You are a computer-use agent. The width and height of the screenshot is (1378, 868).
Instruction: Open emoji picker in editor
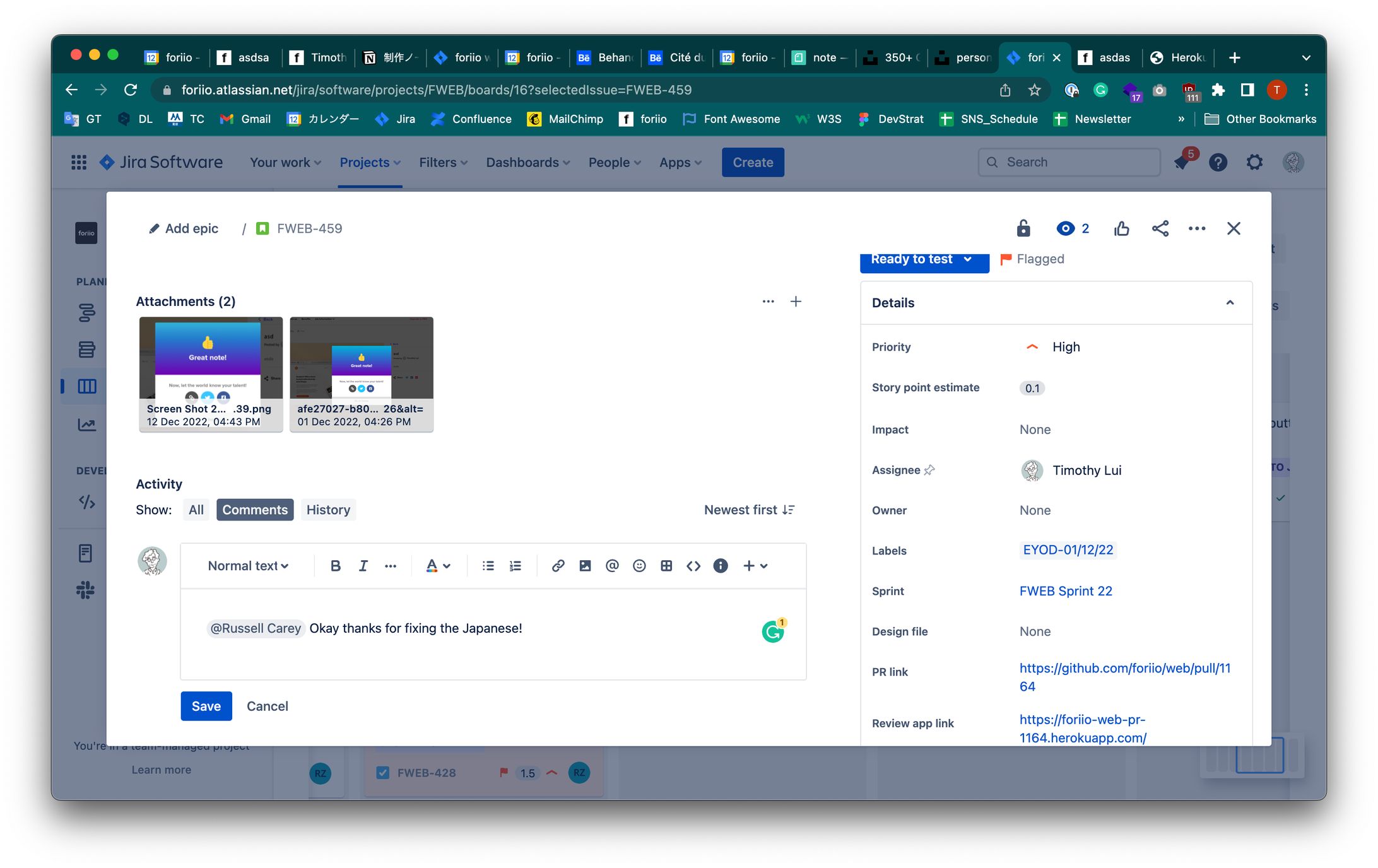639,566
